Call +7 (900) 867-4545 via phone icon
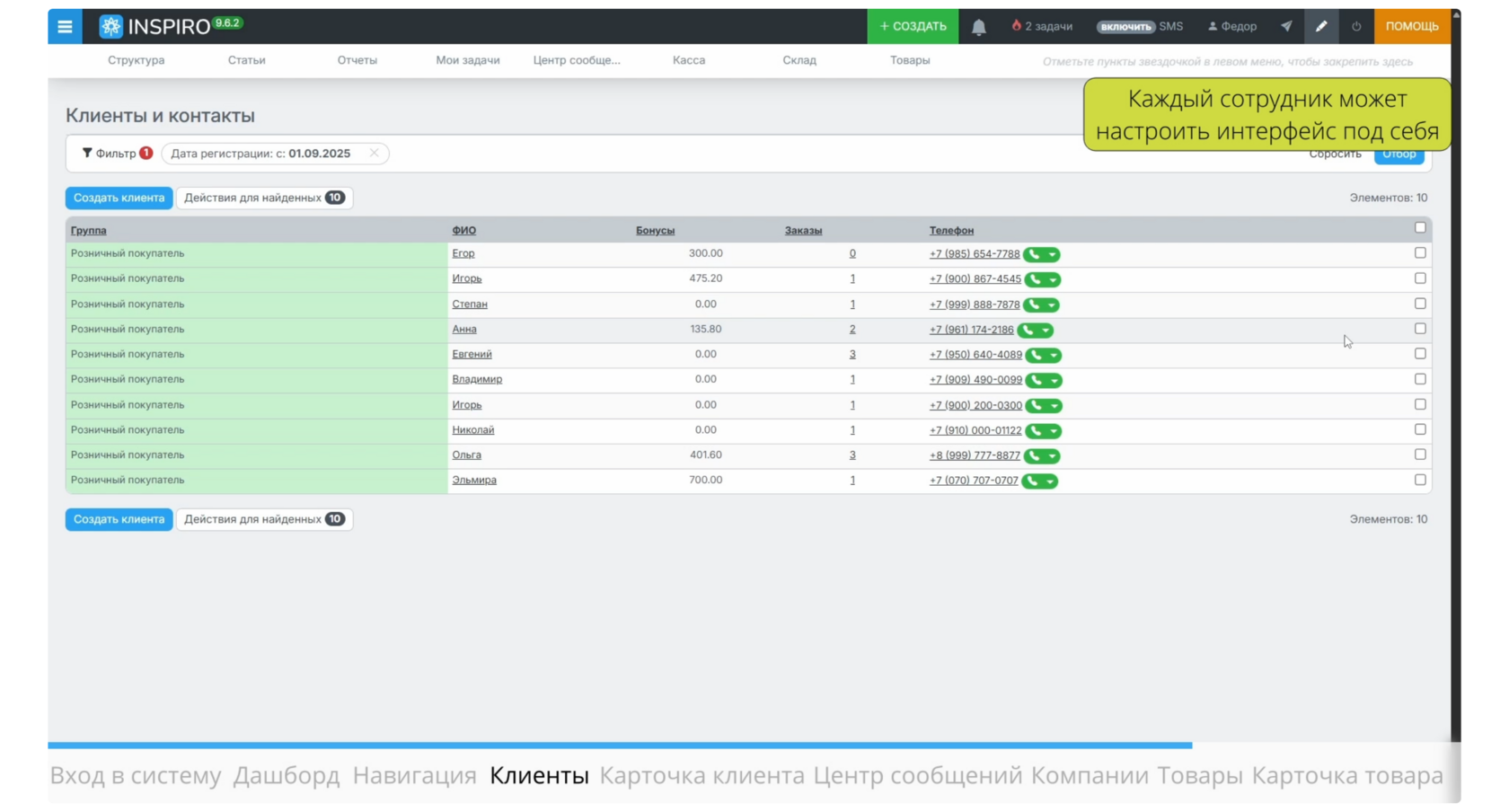 click(x=1035, y=280)
